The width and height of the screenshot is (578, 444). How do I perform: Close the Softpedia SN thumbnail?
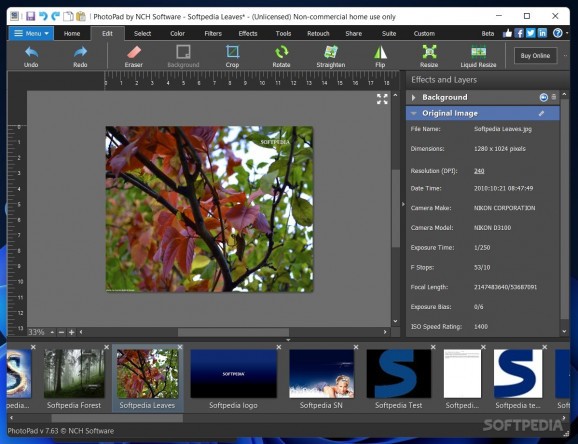click(356, 347)
